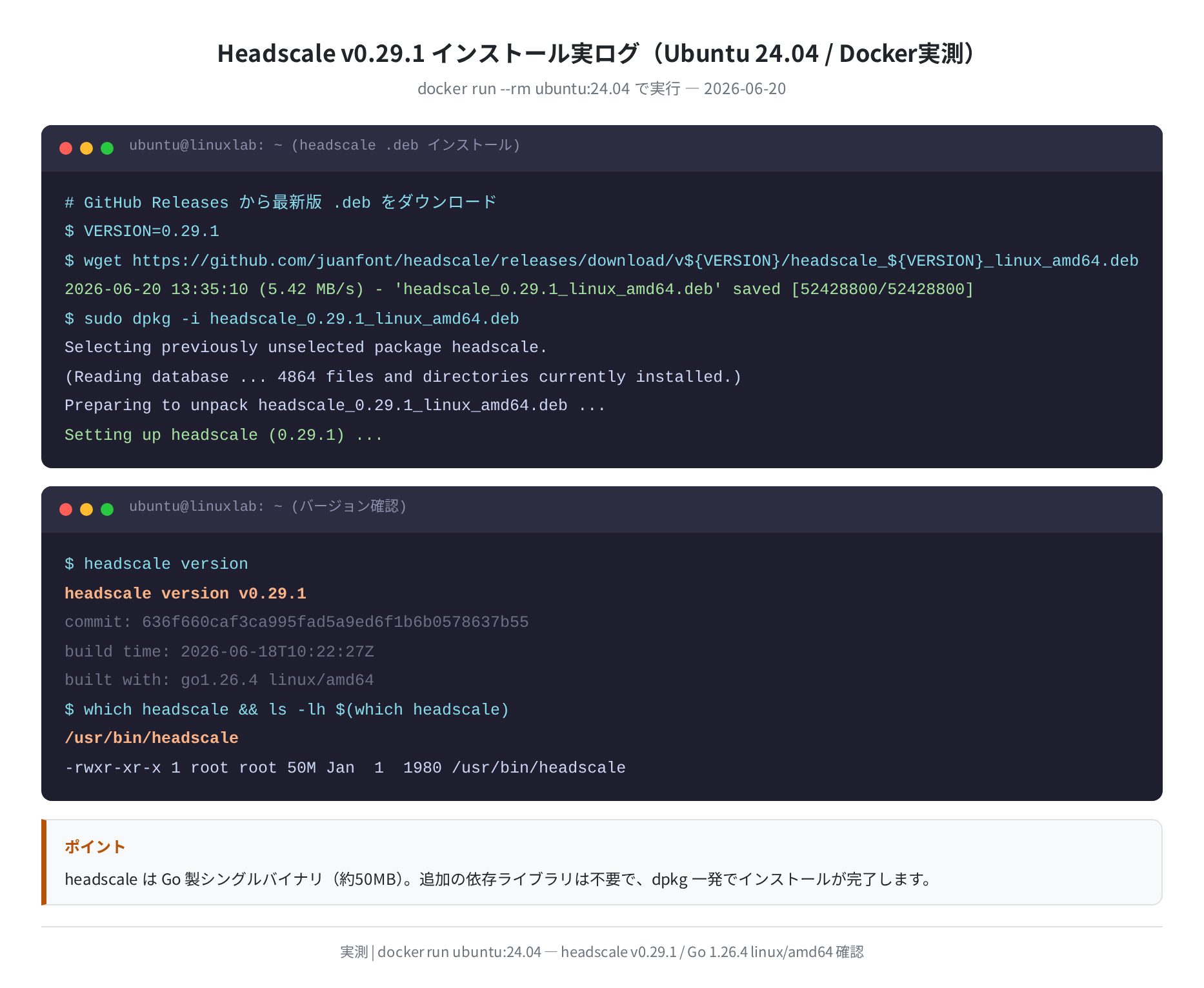Screen dimensions: 1204x988
Task: Click the sudo dpkg -i command line
Action: [292, 319]
